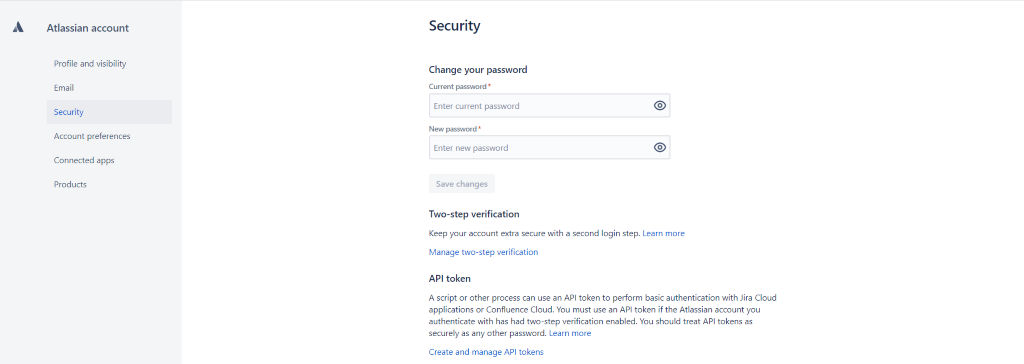Click the Atlassian logo icon
Screen dimensions: 1024x364
point(18,27)
